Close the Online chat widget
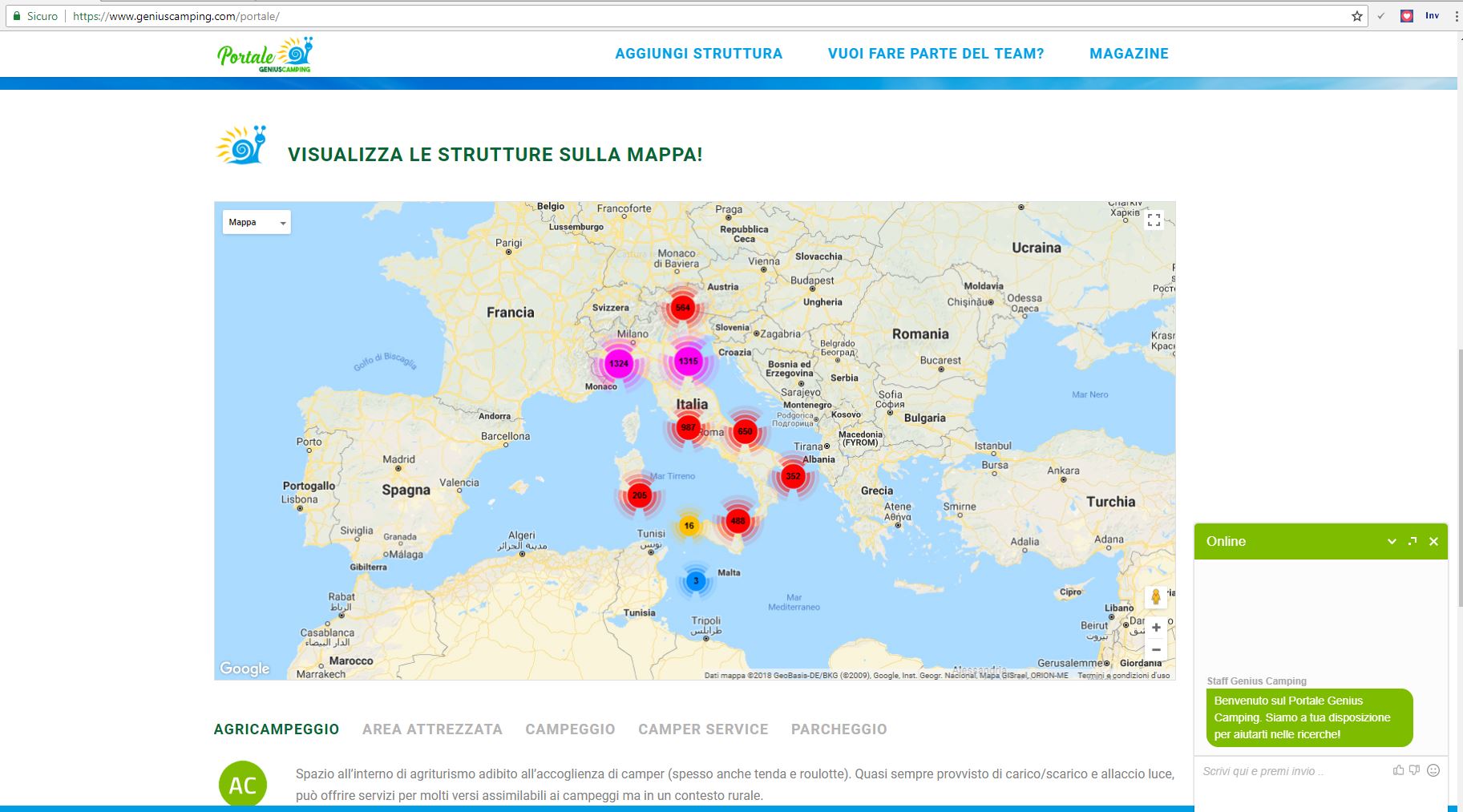The height and width of the screenshot is (812, 1463). [x=1433, y=541]
